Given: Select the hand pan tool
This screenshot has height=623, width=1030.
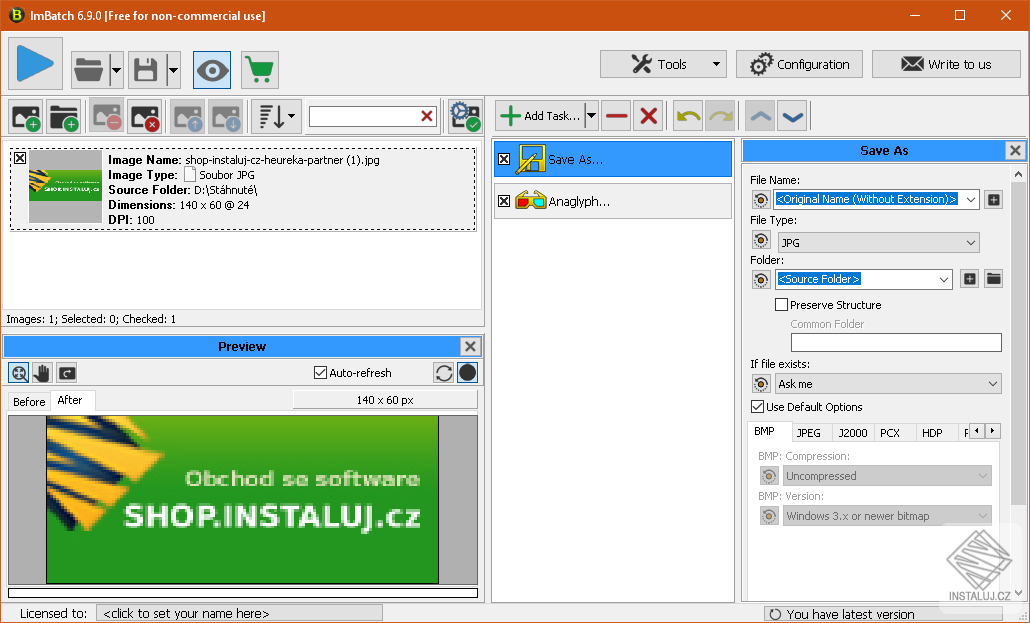Looking at the screenshot, I should tap(42, 373).
